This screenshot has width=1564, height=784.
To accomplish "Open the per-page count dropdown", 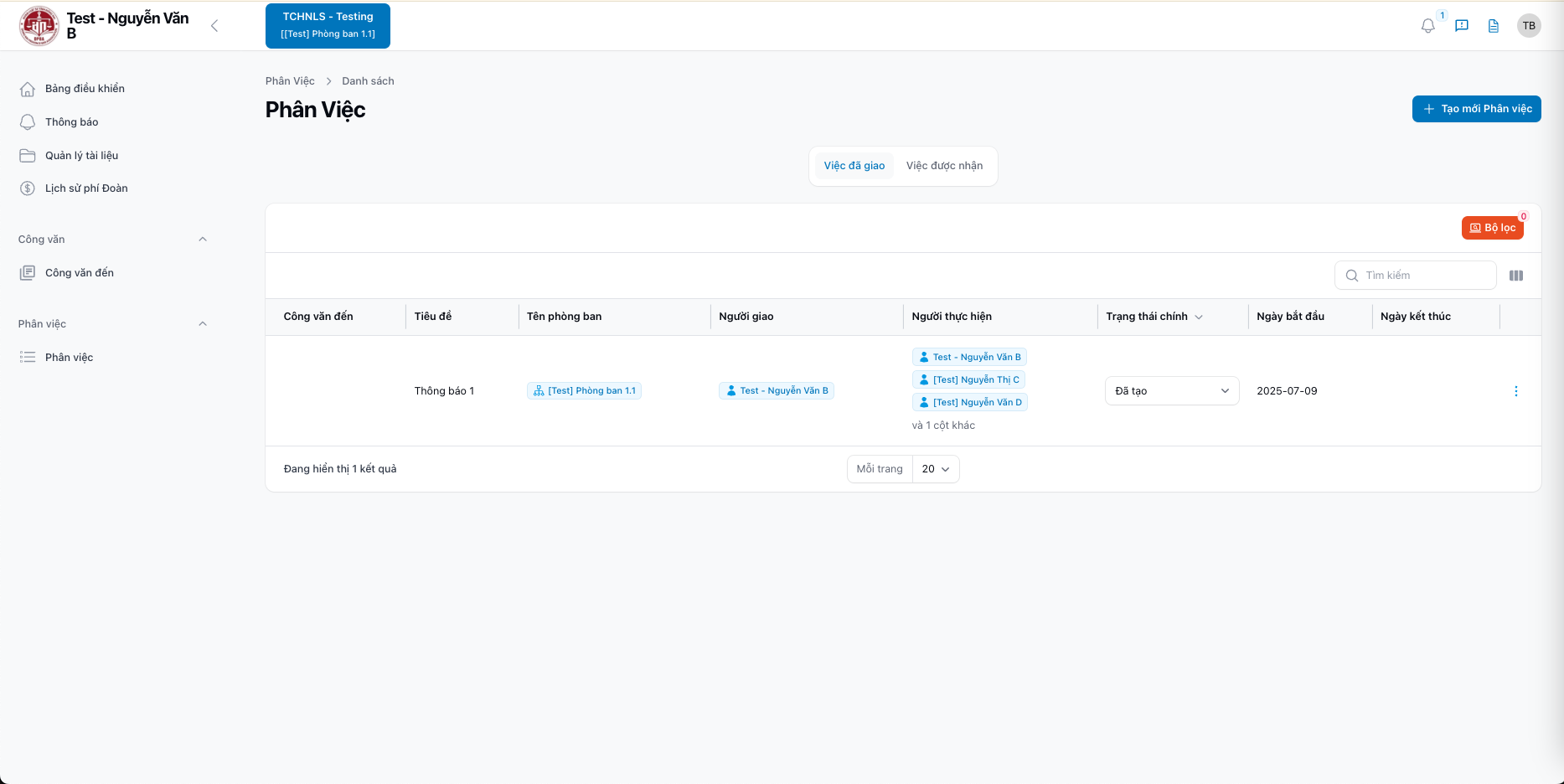I will click(935, 469).
